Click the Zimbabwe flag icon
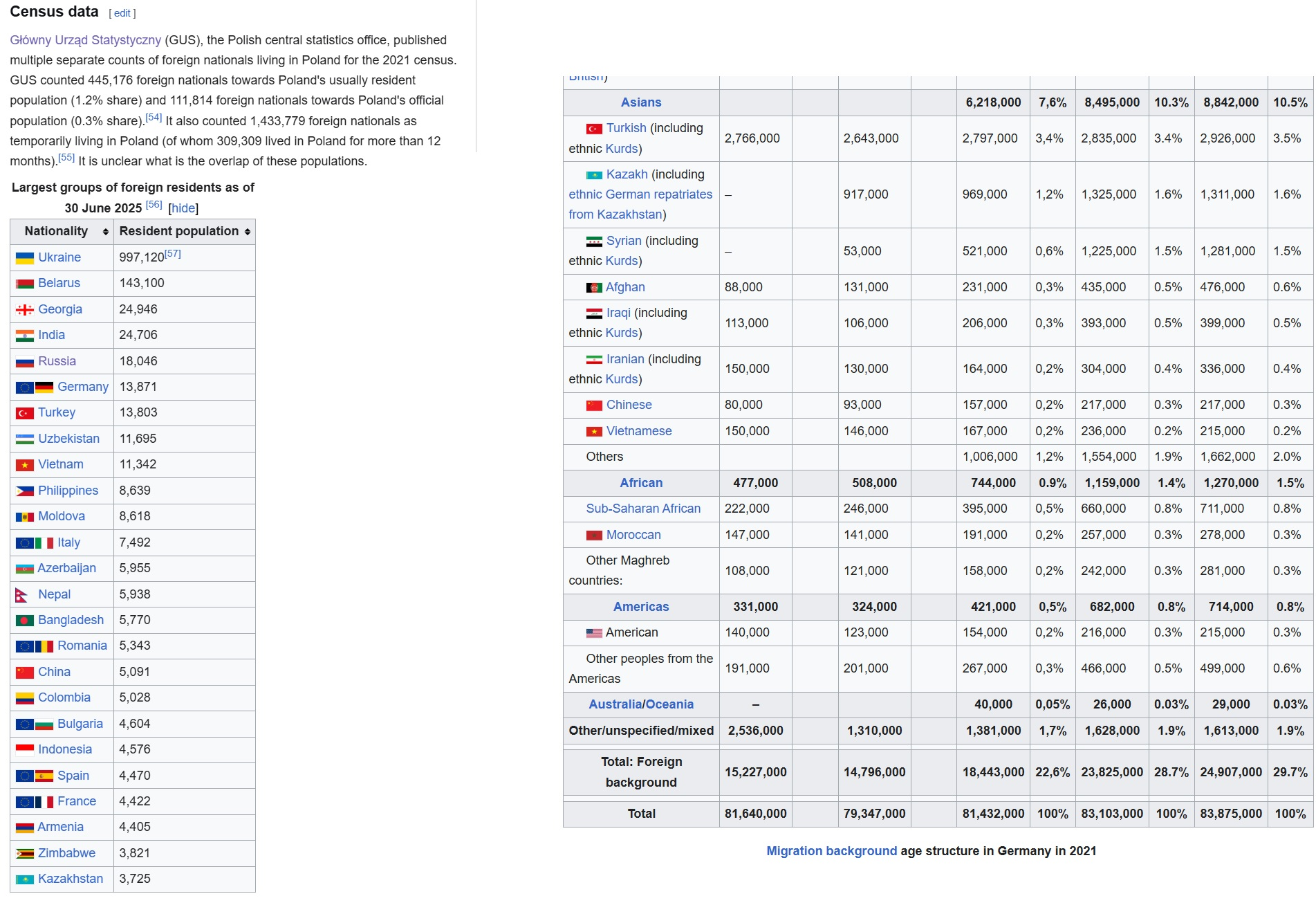1316x905 pixels. [x=25, y=854]
